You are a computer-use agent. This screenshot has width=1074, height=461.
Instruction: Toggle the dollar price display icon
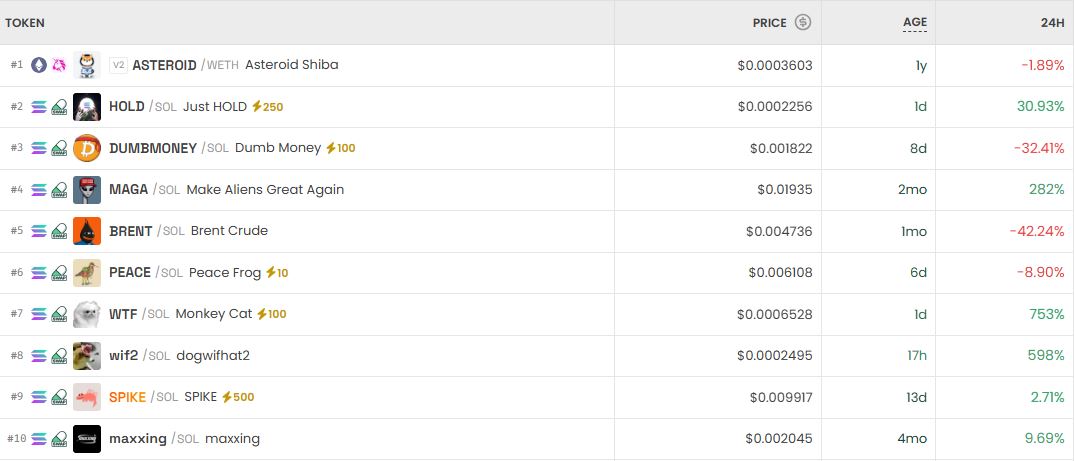803,22
